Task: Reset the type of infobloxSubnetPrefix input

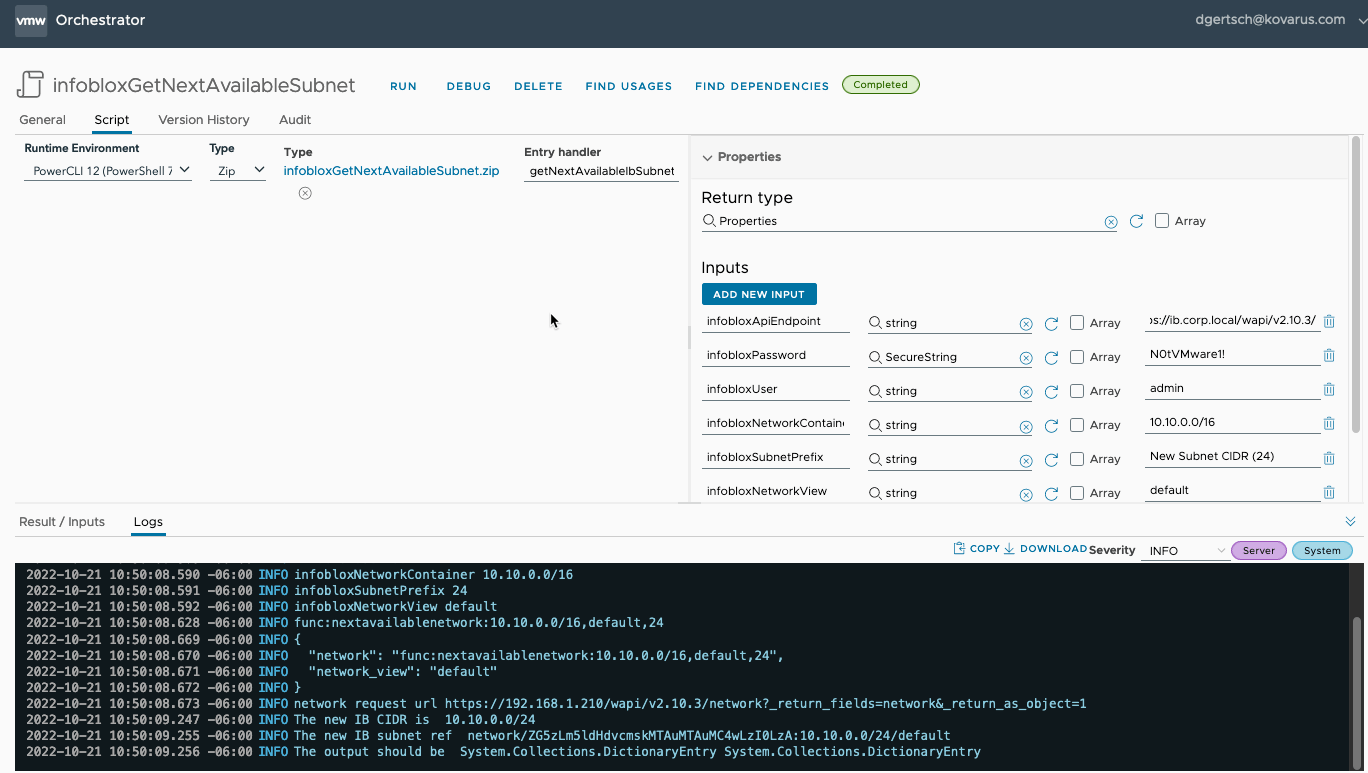Action: click(1052, 460)
